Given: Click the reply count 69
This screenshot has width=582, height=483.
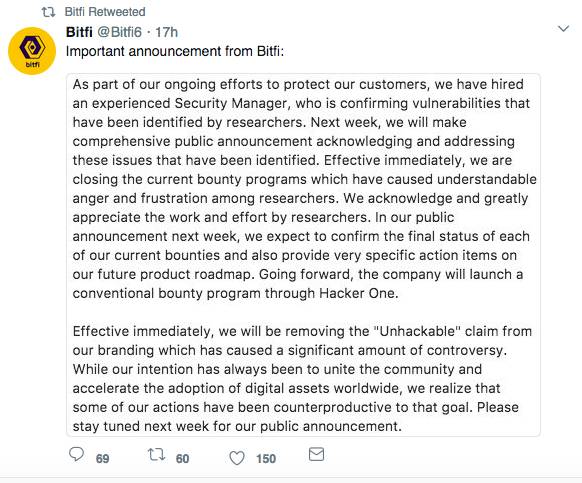Looking at the screenshot, I should pos(102,459).
